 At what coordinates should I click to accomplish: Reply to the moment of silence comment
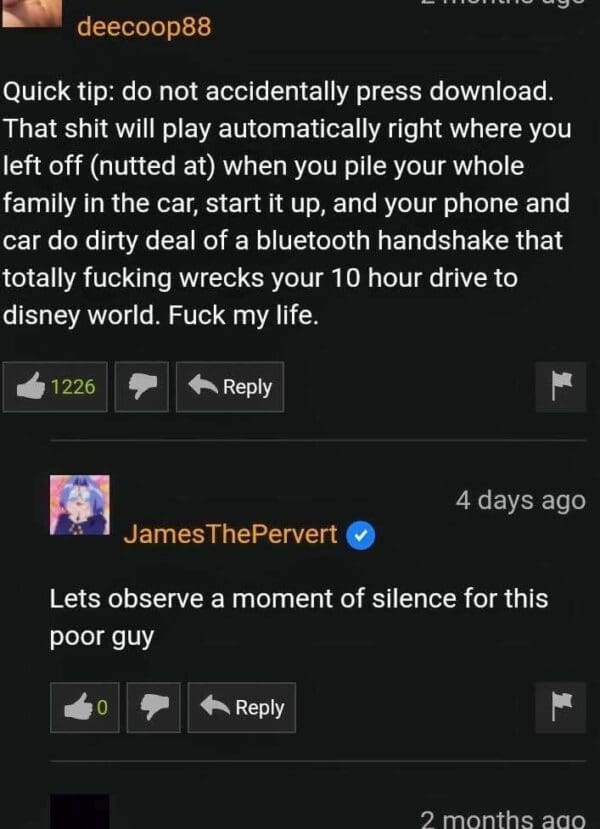pyautogui.click(x=242, y=707)
